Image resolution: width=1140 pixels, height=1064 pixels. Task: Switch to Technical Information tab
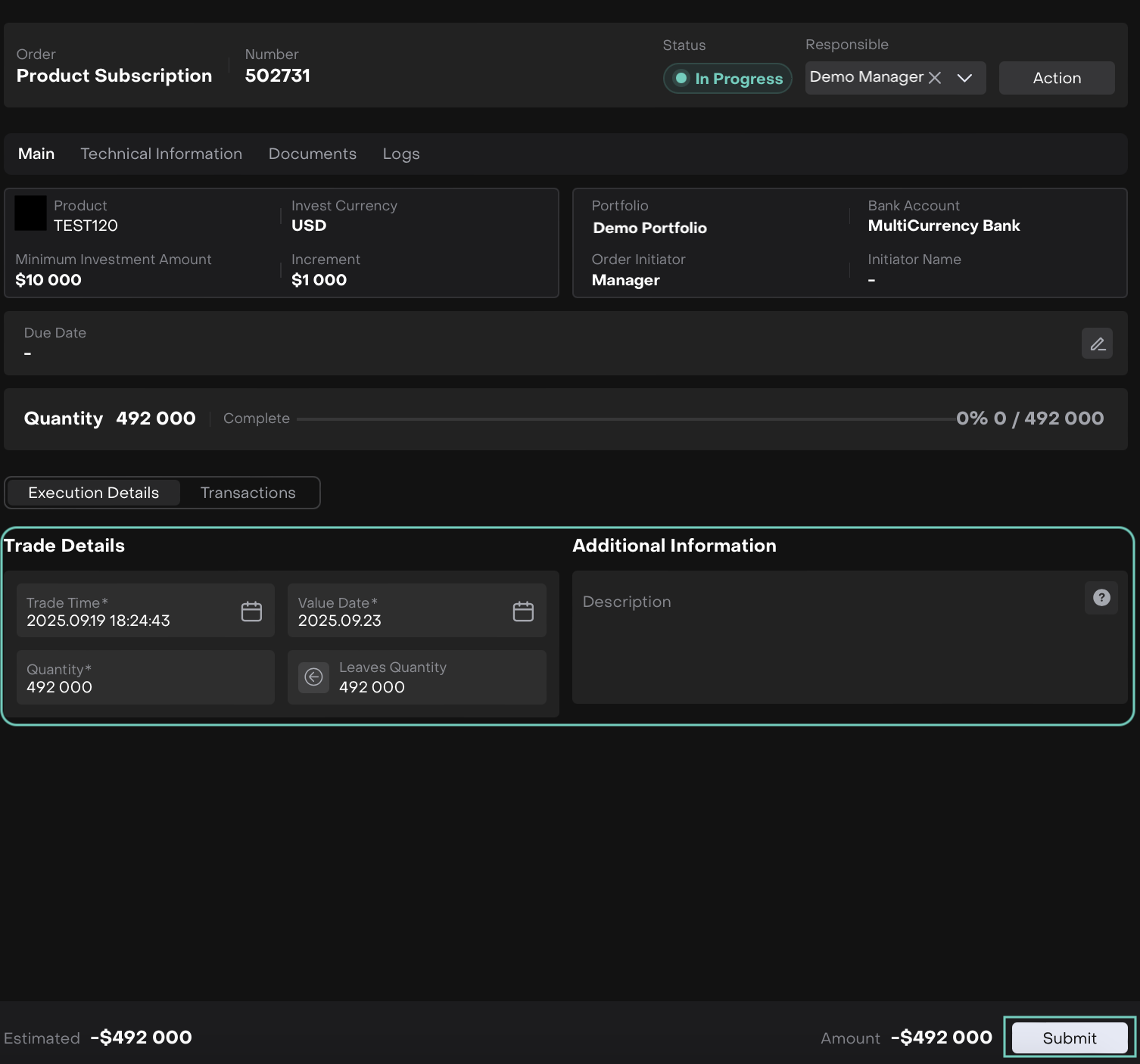[161, 154]
